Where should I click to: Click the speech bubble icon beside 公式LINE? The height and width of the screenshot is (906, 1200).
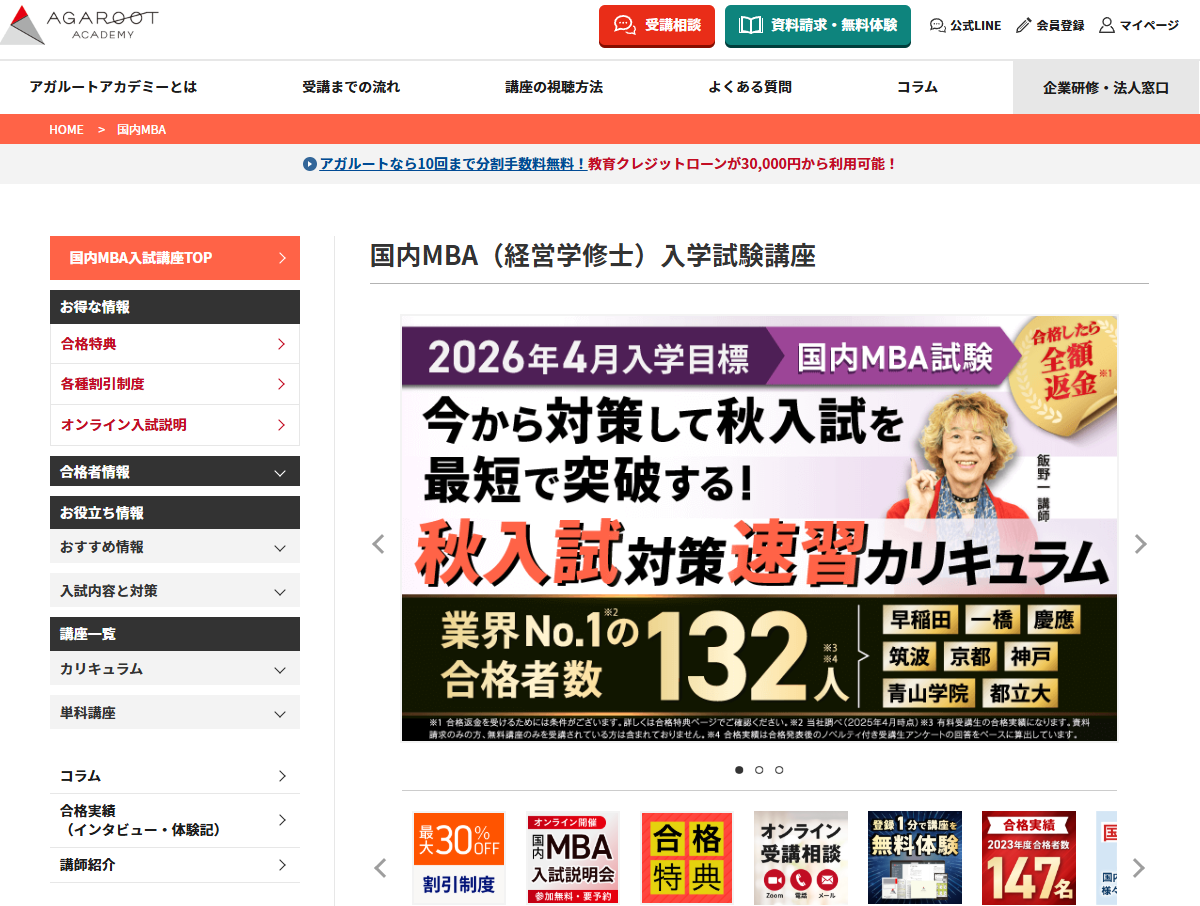pos(937,26)
